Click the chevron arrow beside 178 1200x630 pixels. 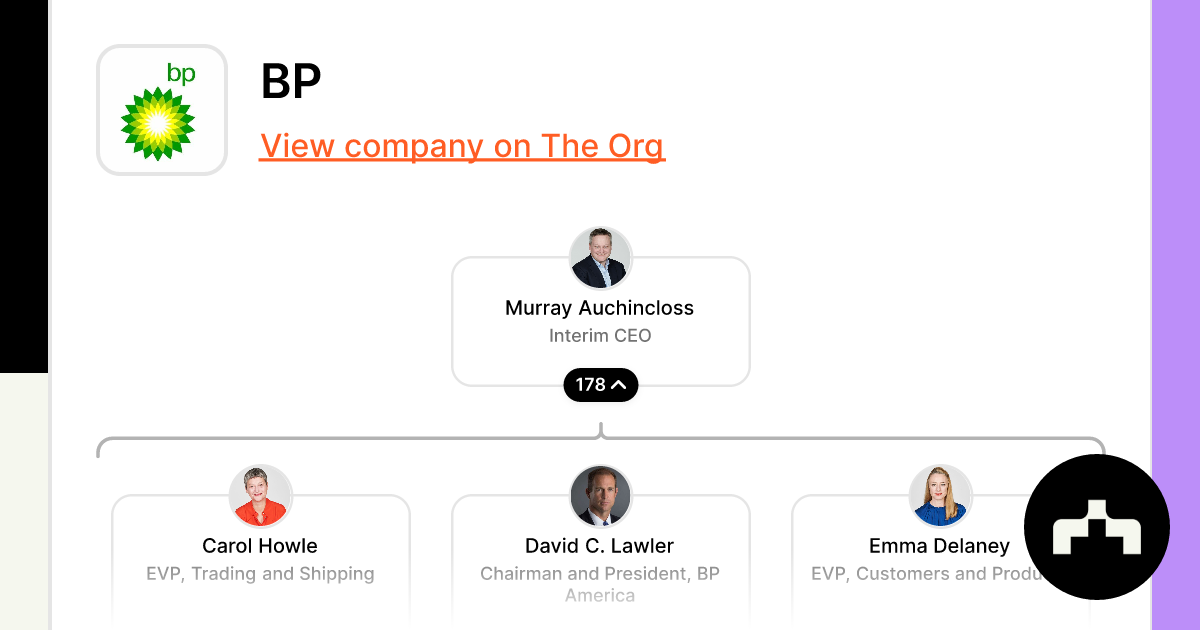(x=619, y=385)
